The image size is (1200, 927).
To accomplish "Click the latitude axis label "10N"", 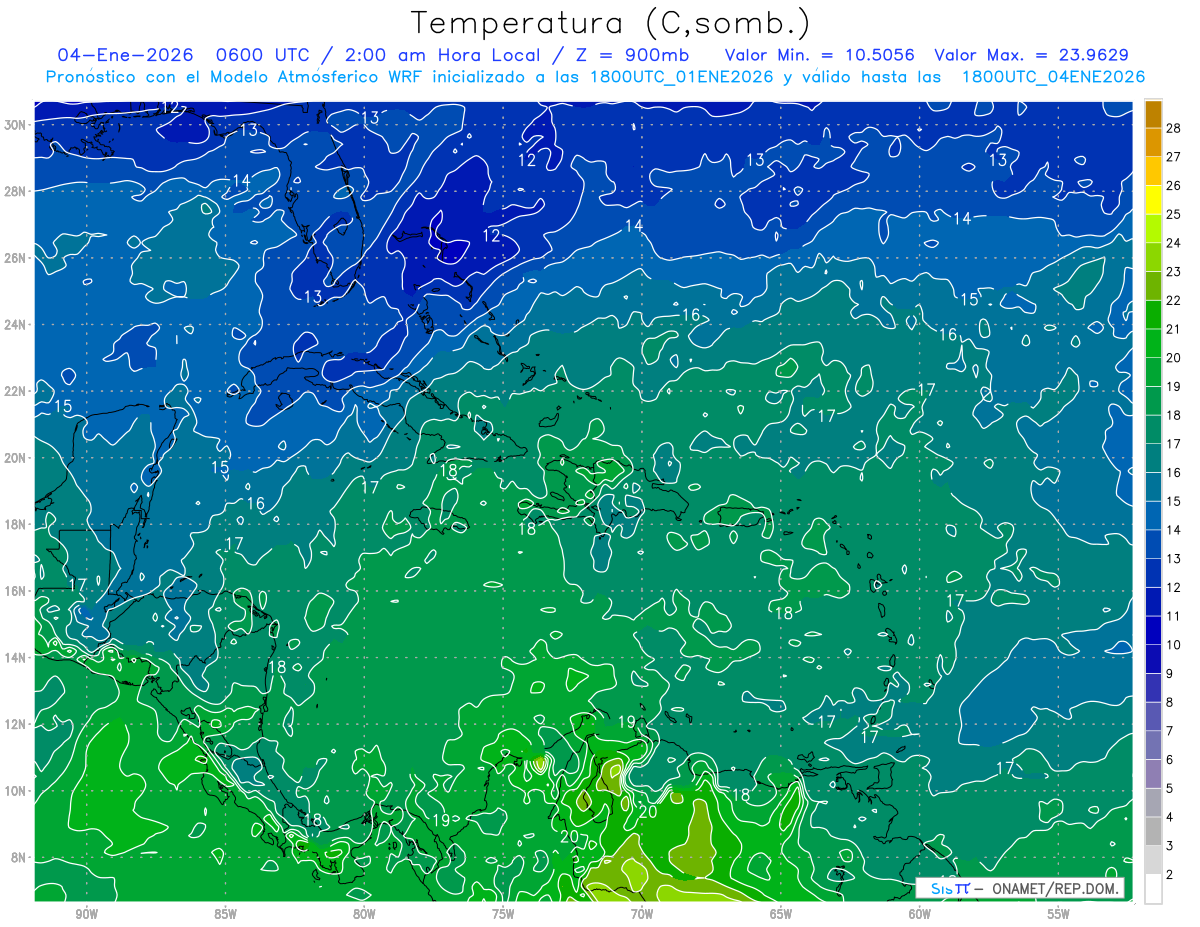I will tap(17, 791).
